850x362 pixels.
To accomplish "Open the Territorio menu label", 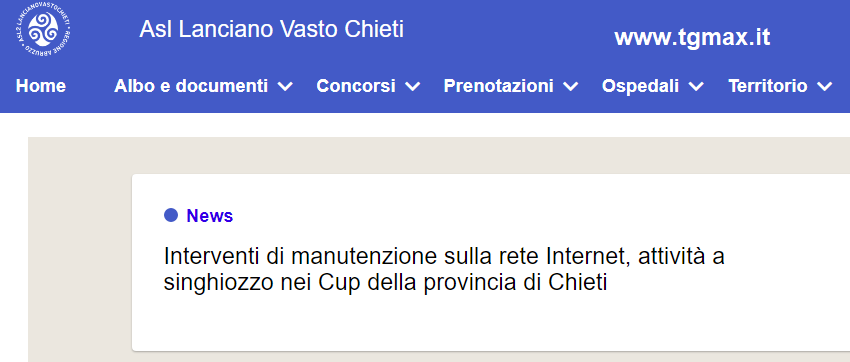I will pos(768,86).
